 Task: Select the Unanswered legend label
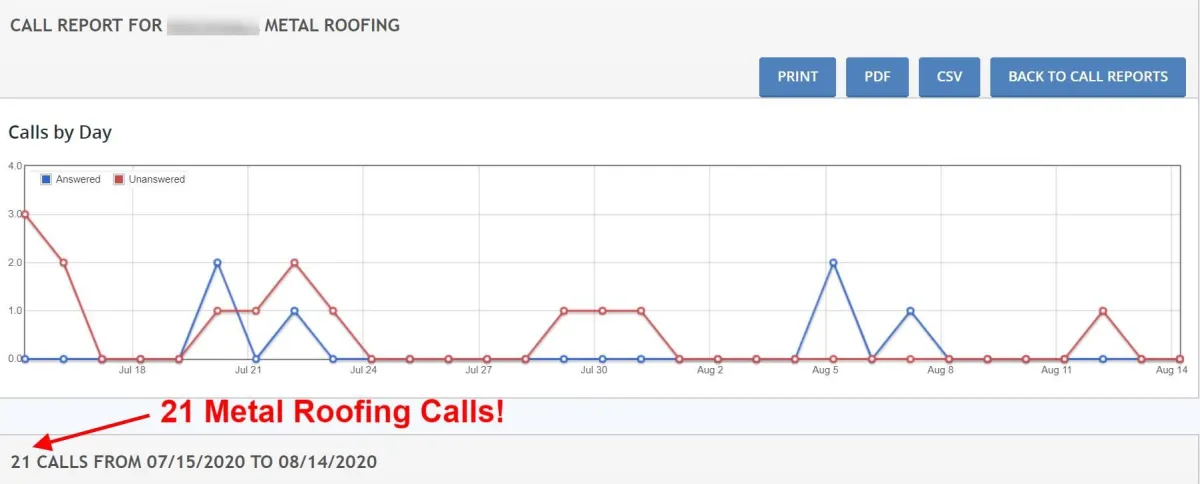point(157,180)
